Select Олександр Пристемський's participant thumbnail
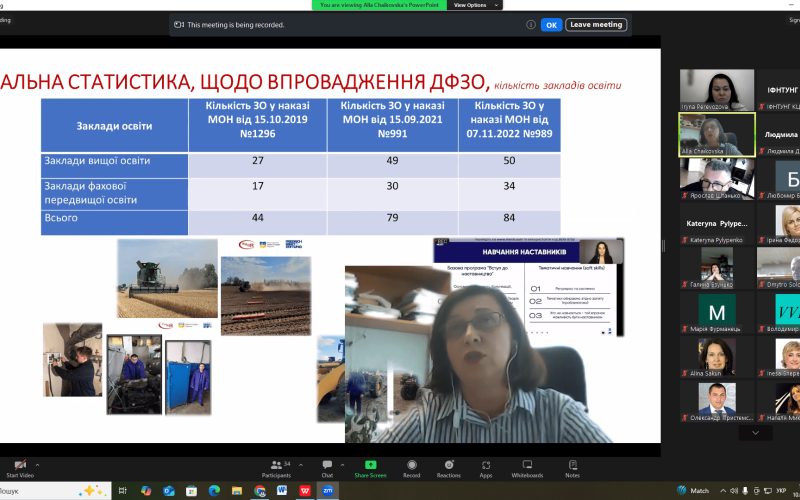The image size is (800, 500). click(717, 402)
